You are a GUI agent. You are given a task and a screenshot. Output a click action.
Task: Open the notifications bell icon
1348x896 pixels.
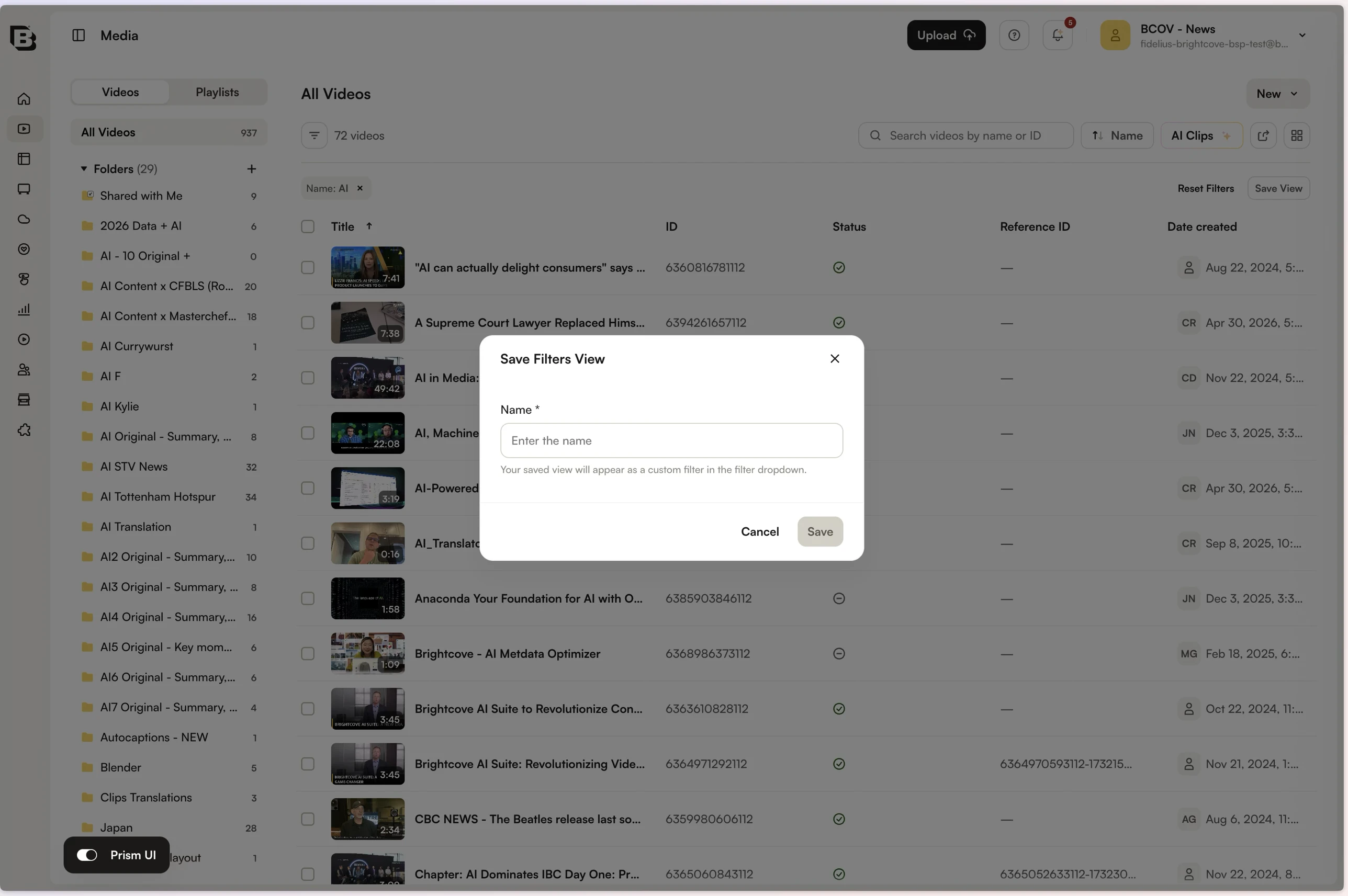[x=1057, y=36]
